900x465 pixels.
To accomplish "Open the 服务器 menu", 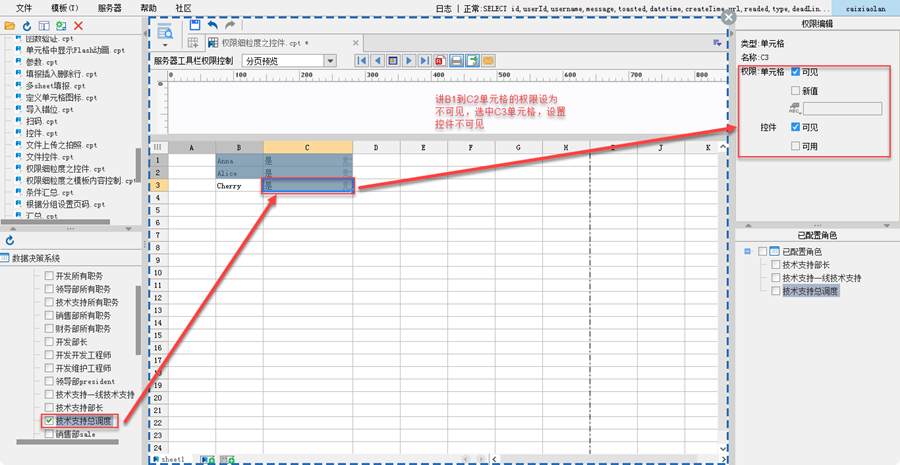I will (109, 8).
